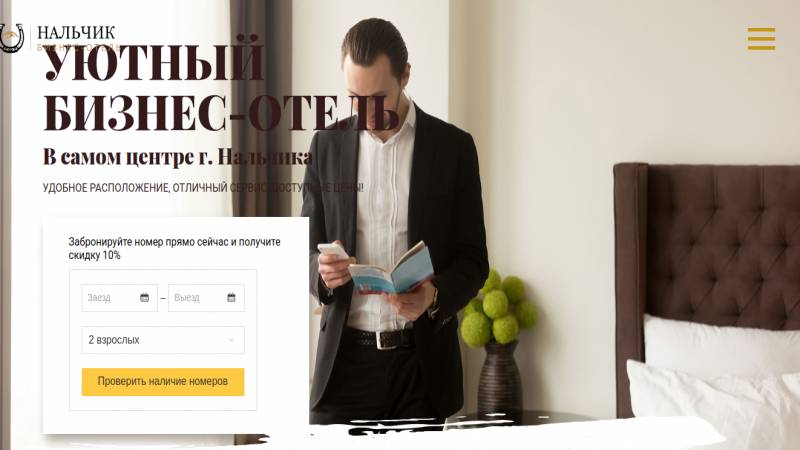800x450 pixels.
Task: Click the Бизнес-отель caption under logo
Action: pos(79,47)
